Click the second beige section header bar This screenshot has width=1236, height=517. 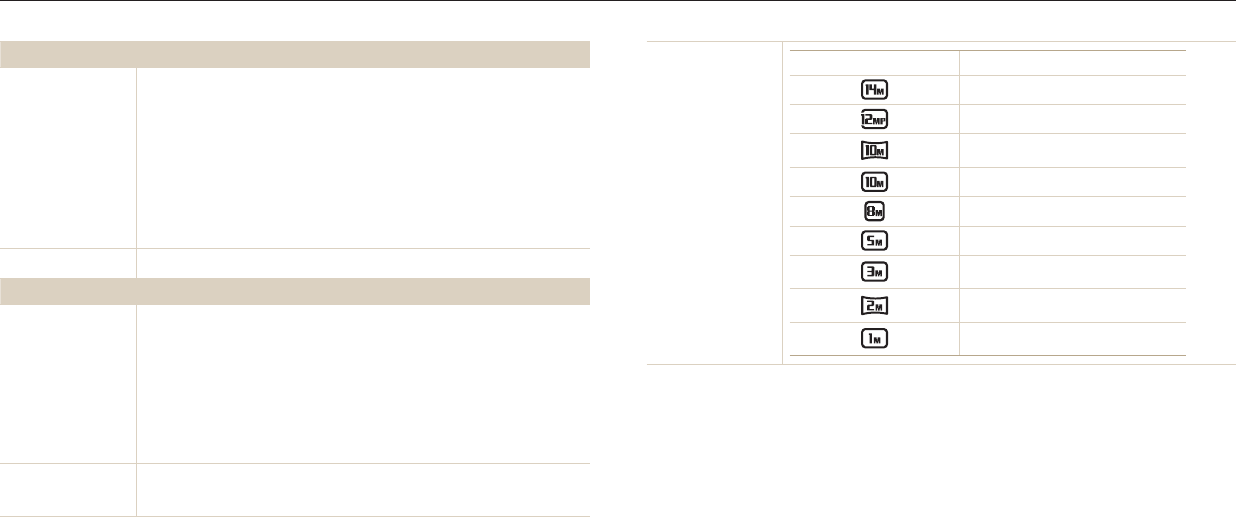pyautogui.click(x=295, y=291)
